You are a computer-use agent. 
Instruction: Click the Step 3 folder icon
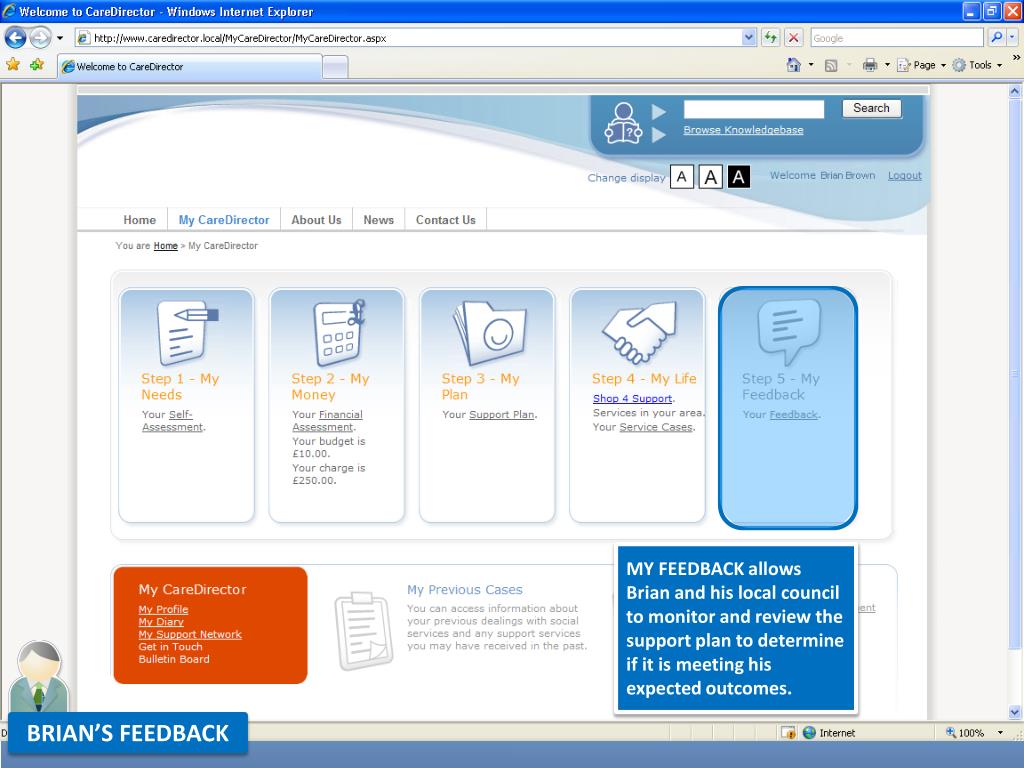[x=490, y=332]
